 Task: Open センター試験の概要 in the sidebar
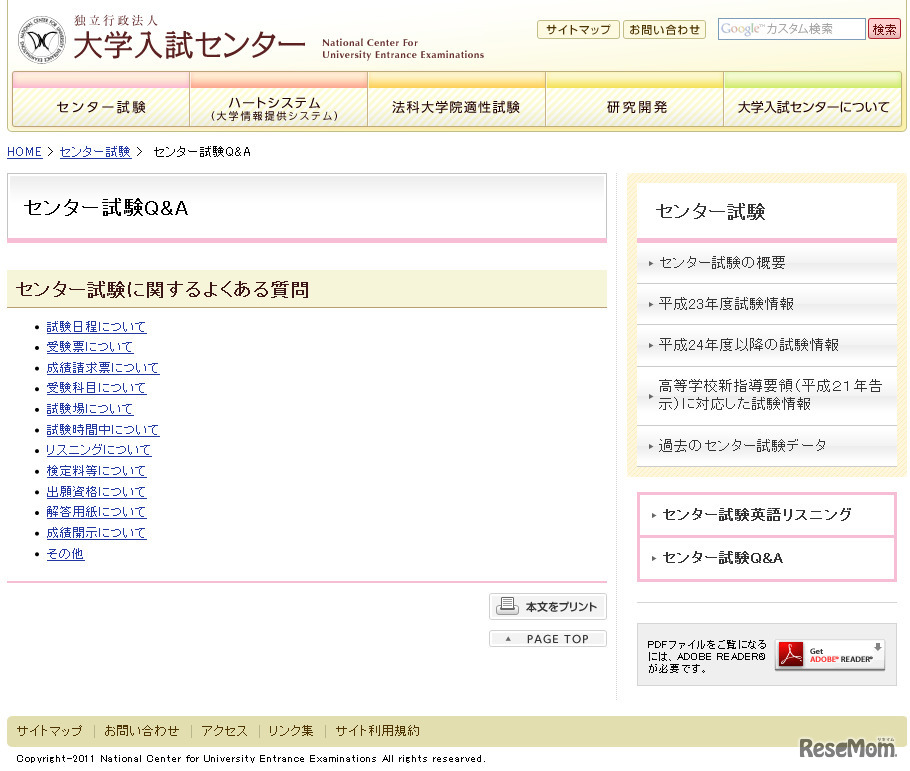(722, 263)
